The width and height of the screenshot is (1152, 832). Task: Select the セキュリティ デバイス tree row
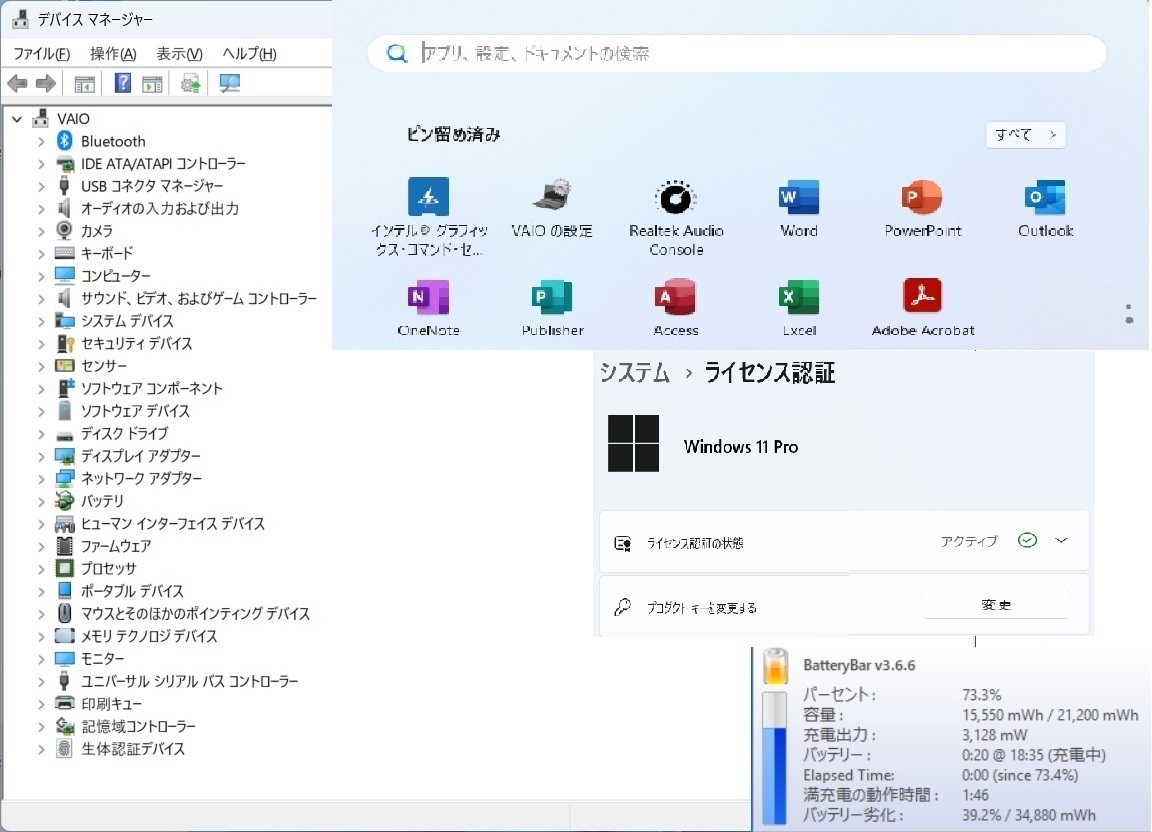137,343
